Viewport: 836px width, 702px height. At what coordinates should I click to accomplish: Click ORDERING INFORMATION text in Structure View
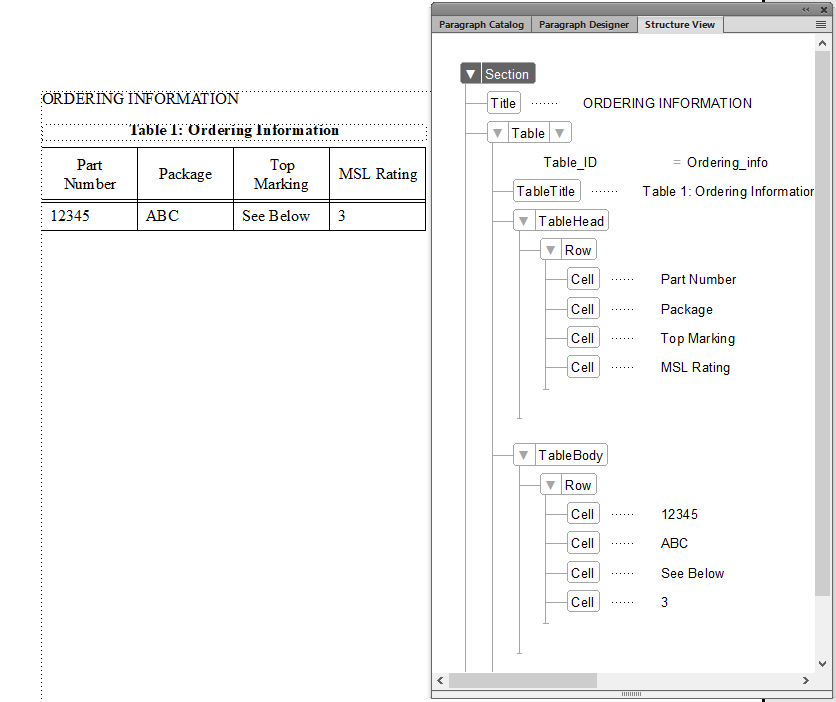(667, 103)
